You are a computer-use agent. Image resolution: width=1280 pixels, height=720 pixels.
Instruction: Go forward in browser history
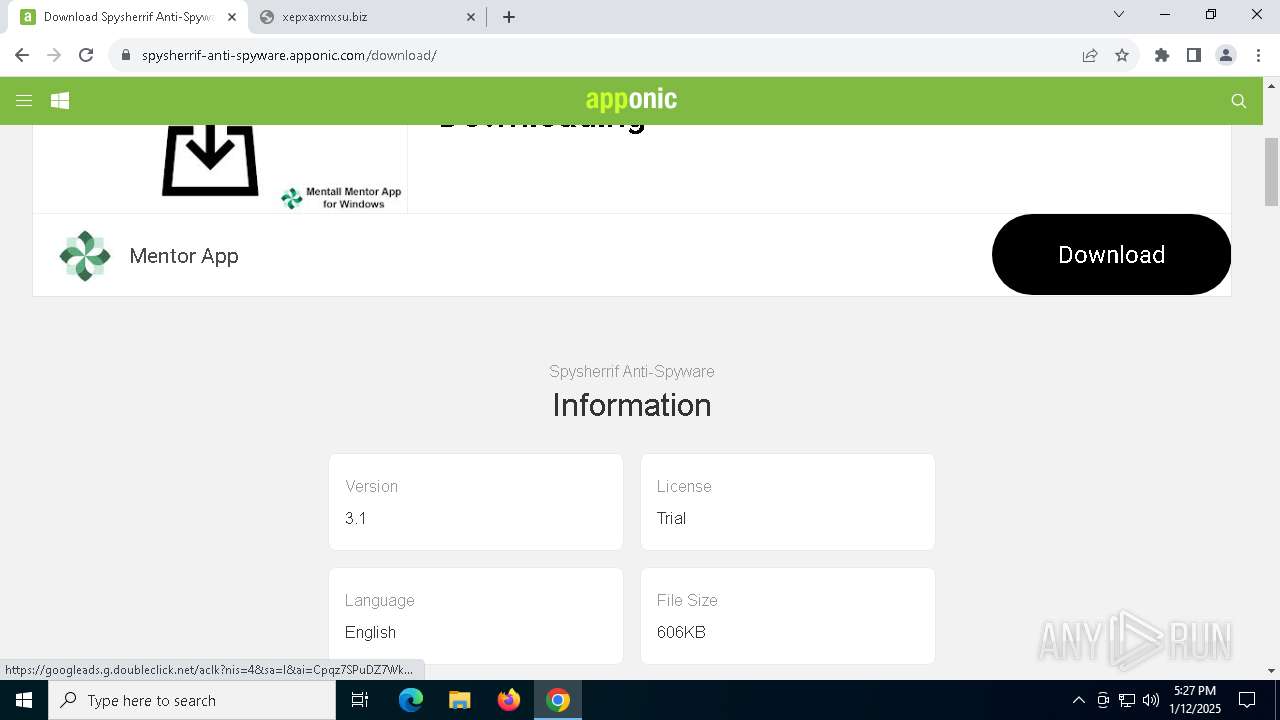point(54,55)
